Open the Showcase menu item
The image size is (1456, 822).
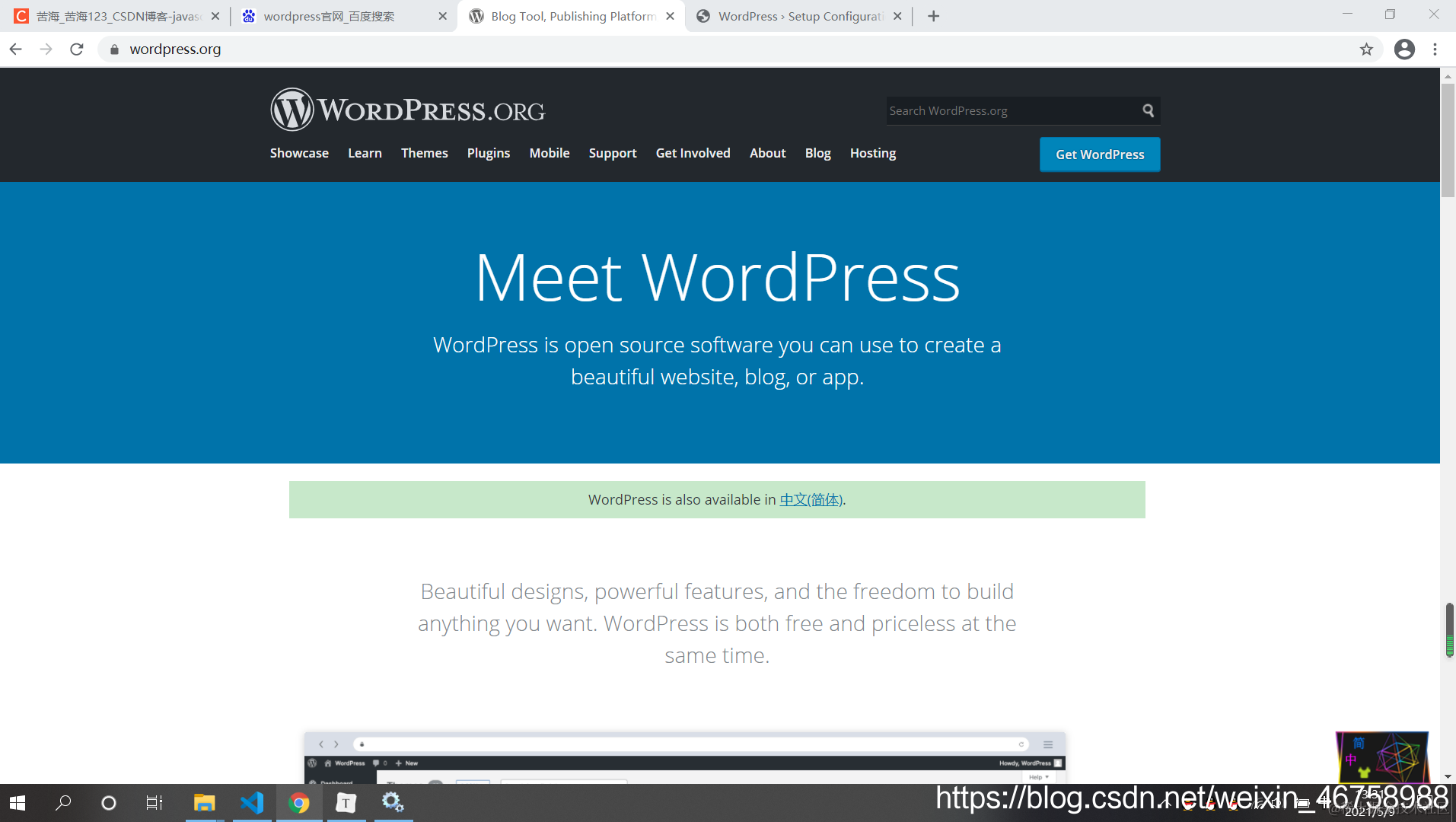[x=299, y=153]
